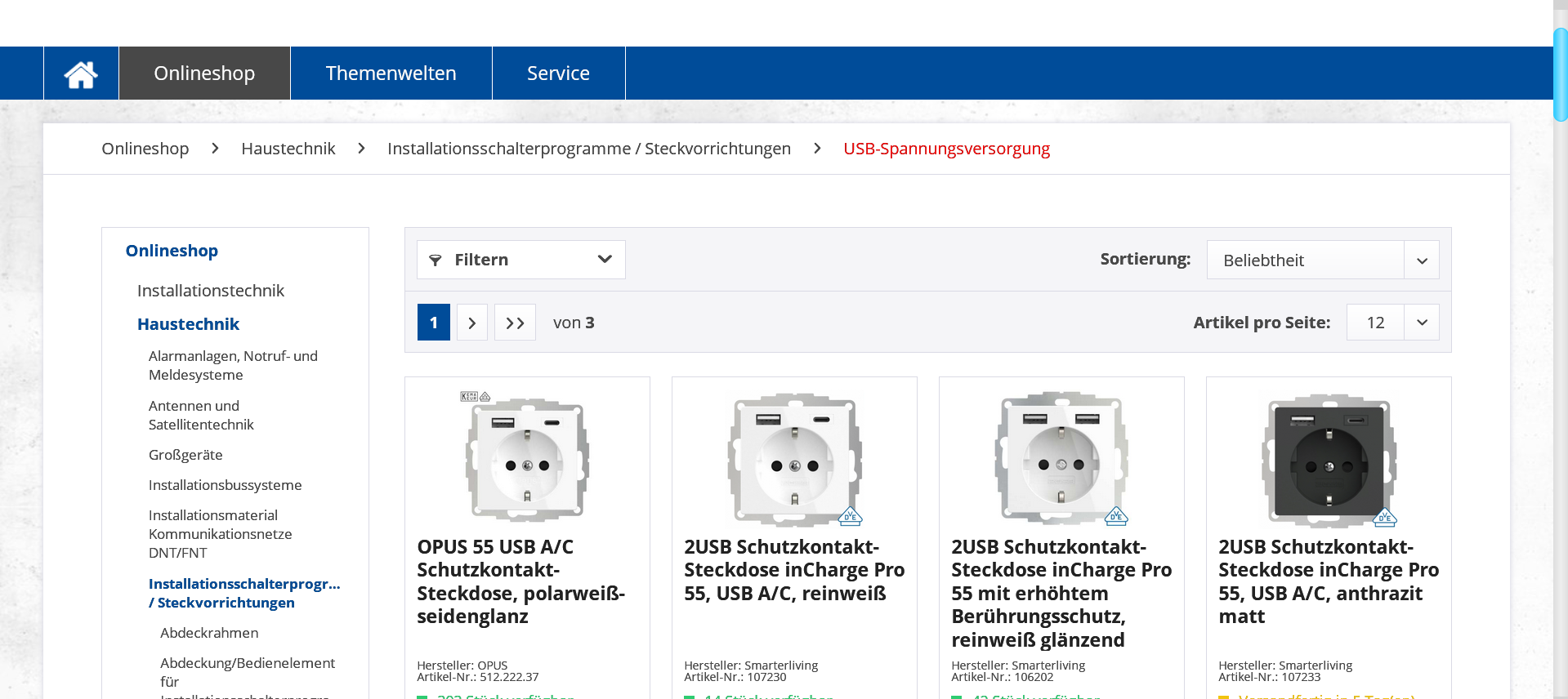
Task: Open the Themenwelten menu tab
Action: point(391,73)
